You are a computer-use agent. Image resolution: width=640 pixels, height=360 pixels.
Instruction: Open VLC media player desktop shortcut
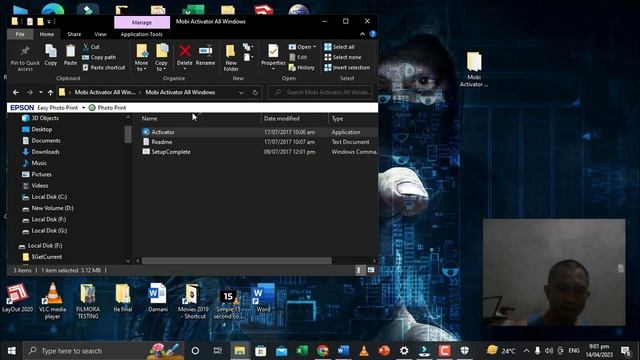tap(53, 300)
